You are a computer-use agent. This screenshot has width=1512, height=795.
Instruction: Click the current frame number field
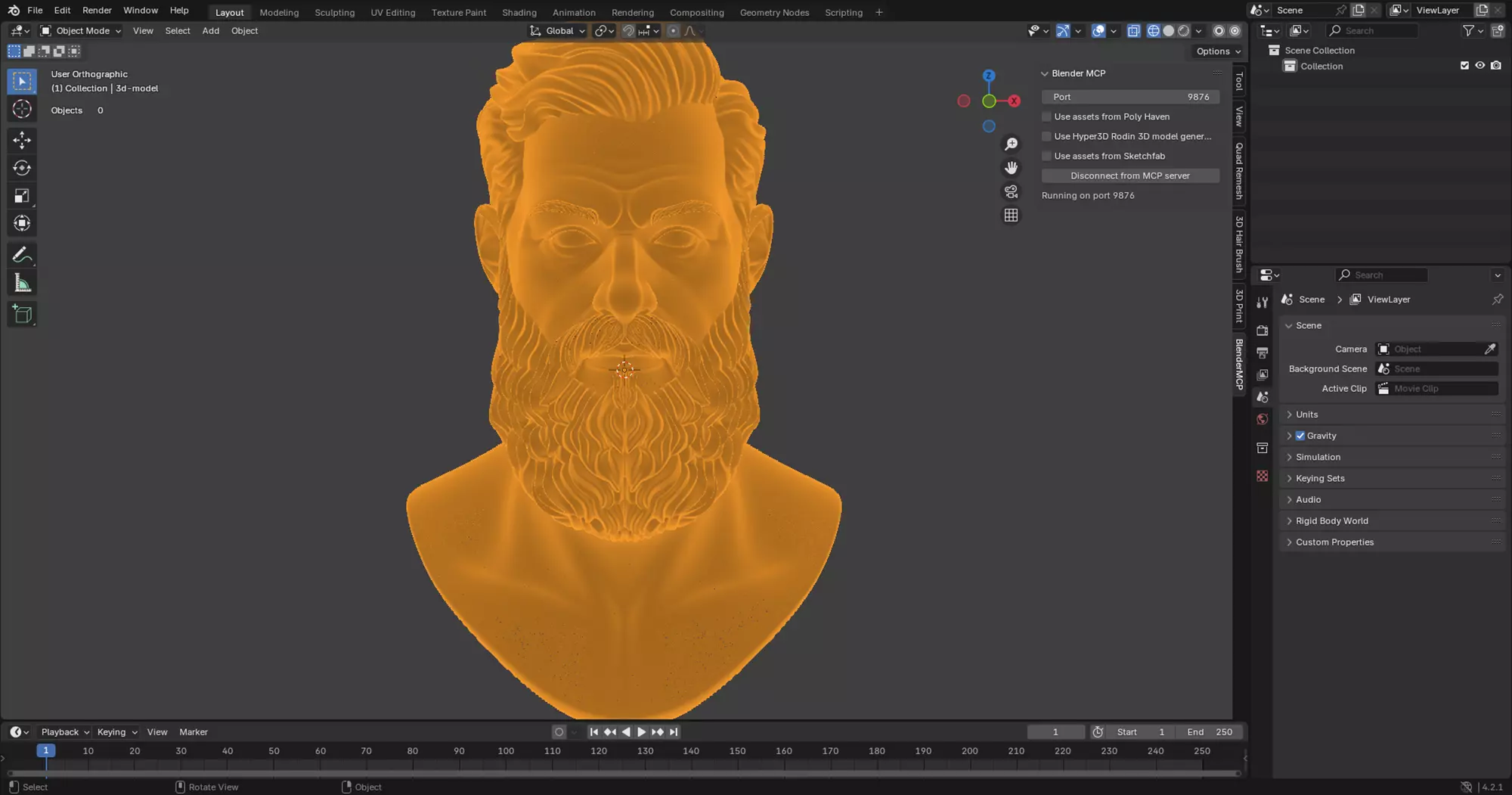1055,732
